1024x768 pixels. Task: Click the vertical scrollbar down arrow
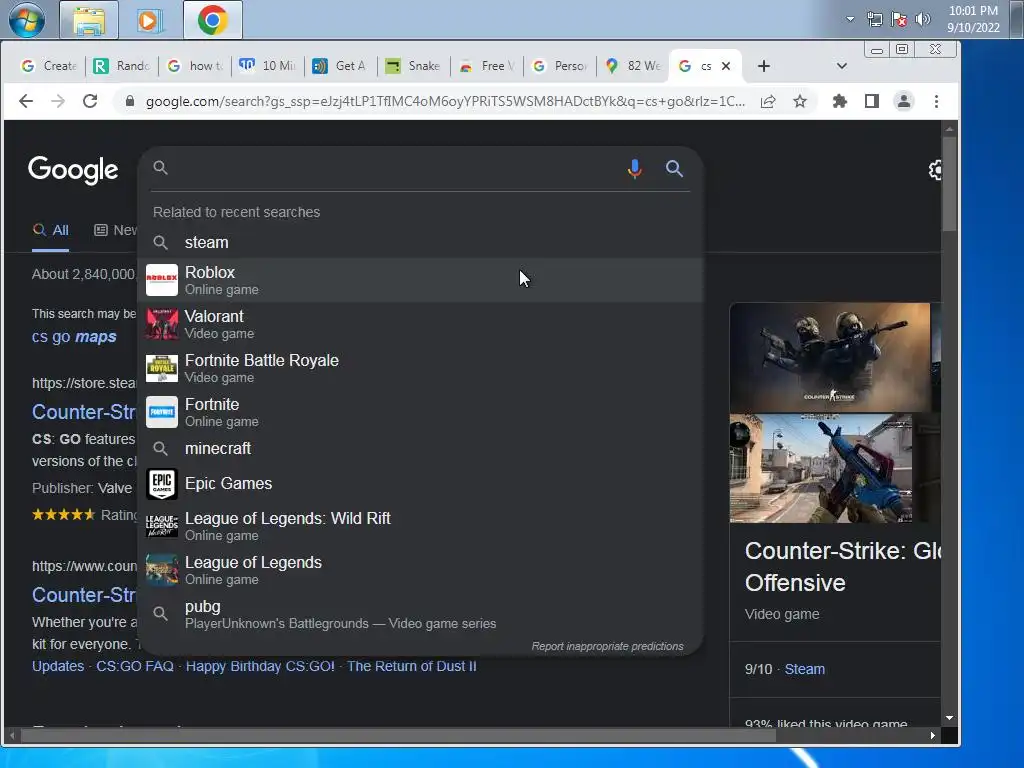point(949,718)
